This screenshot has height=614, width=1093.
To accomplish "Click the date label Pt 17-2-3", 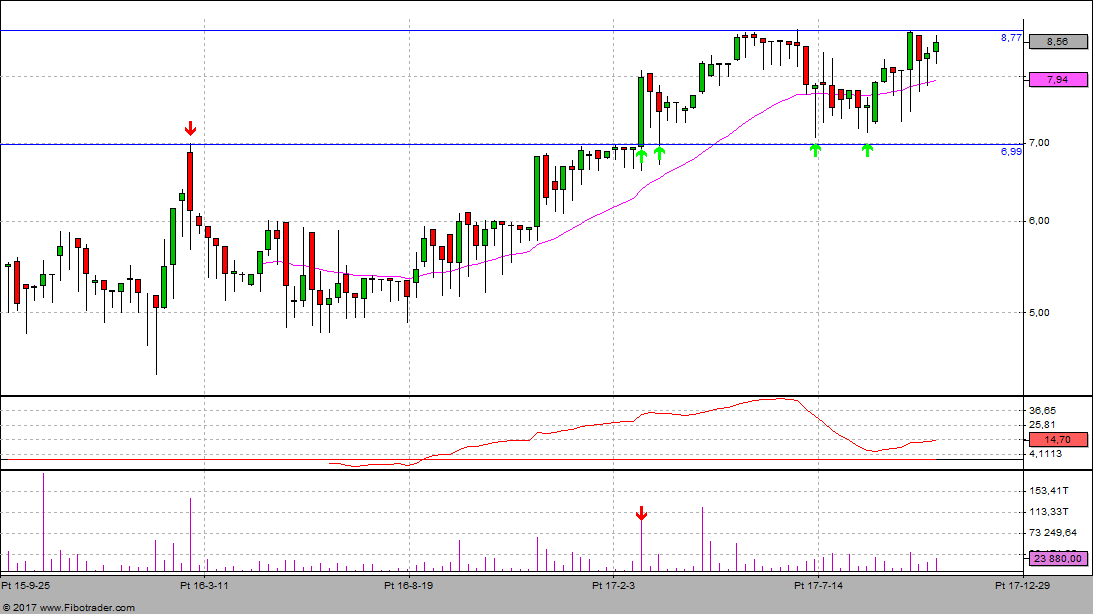I will tap(613, 585).
